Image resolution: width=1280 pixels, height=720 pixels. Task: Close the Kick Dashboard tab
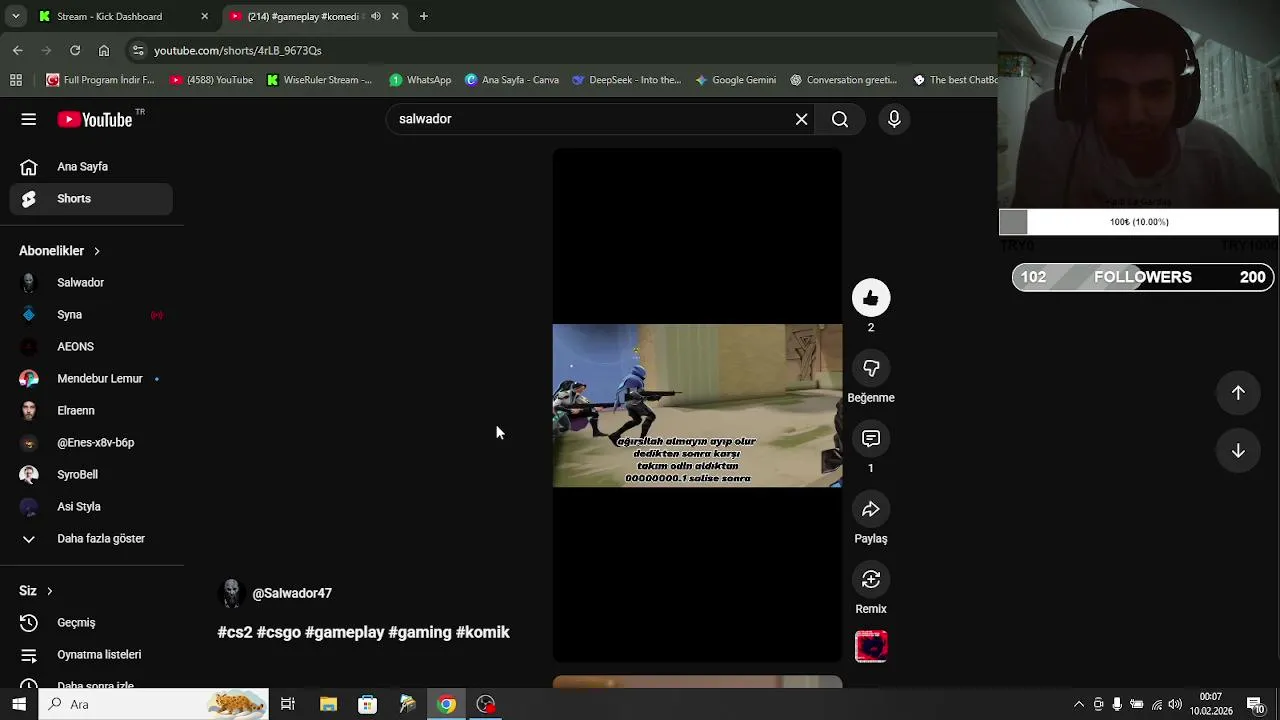[x=205, y=16]
